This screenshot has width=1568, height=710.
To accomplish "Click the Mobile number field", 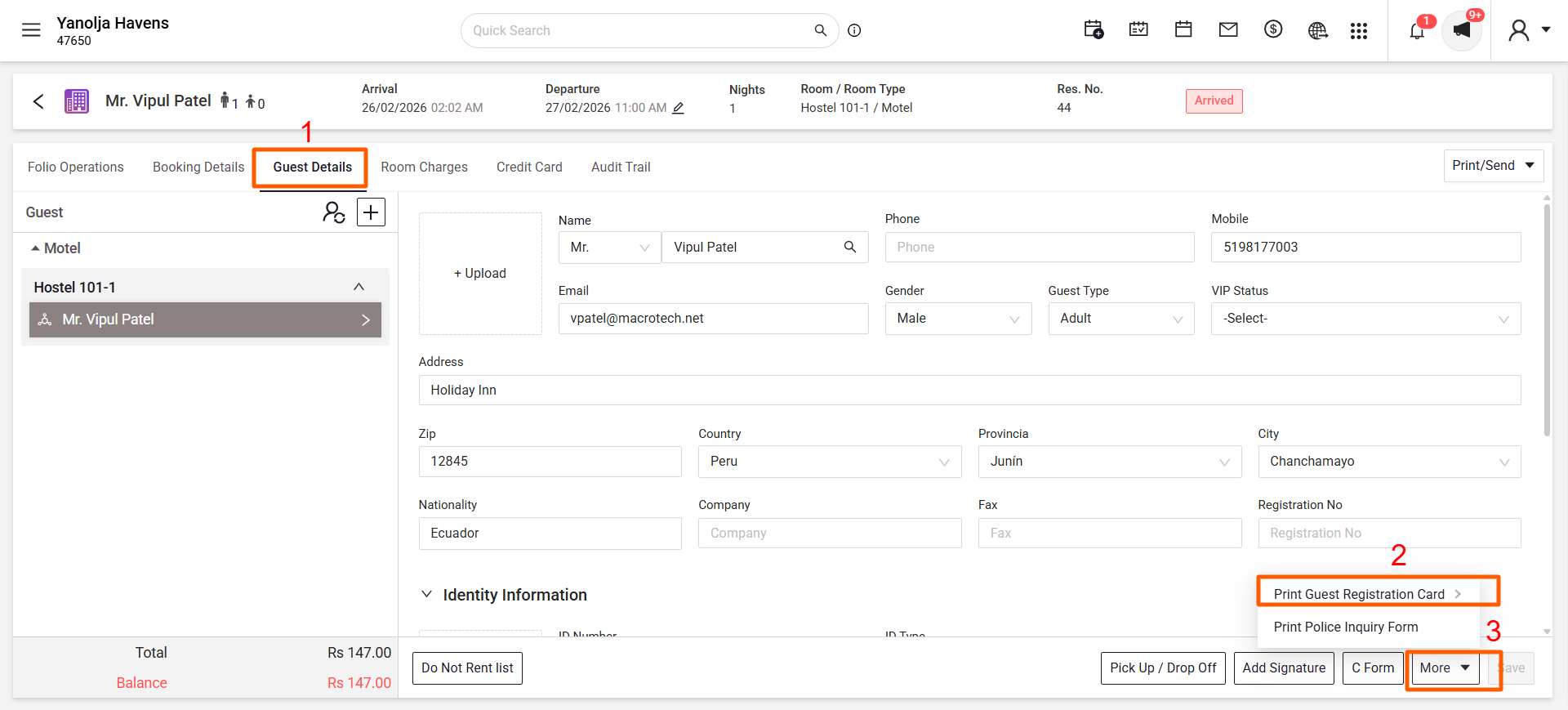I will pos(1366,247).
